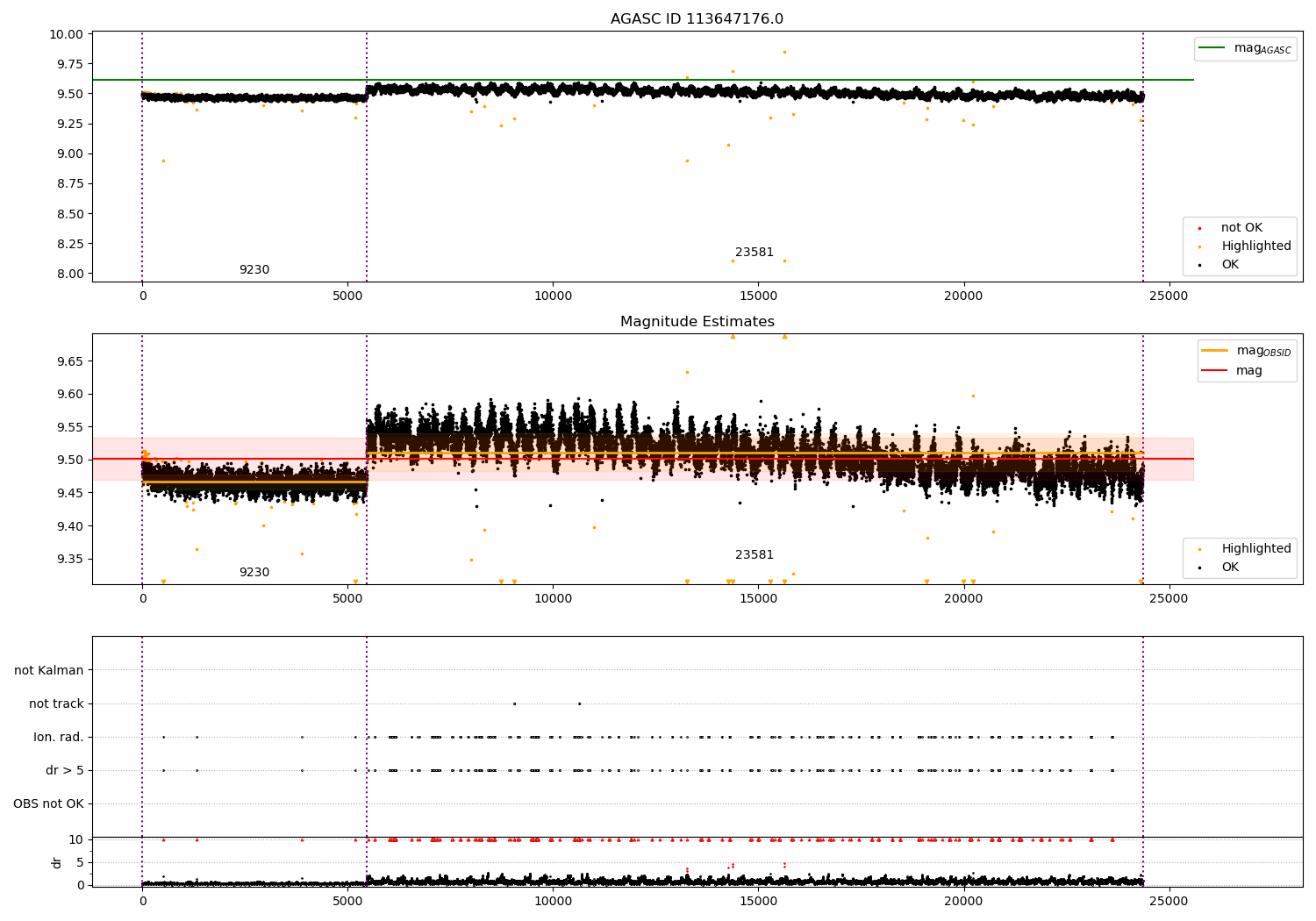The image size is (1316, 921).
Task: Select the red 'mag' legend line
Action: coord(1215,371)
